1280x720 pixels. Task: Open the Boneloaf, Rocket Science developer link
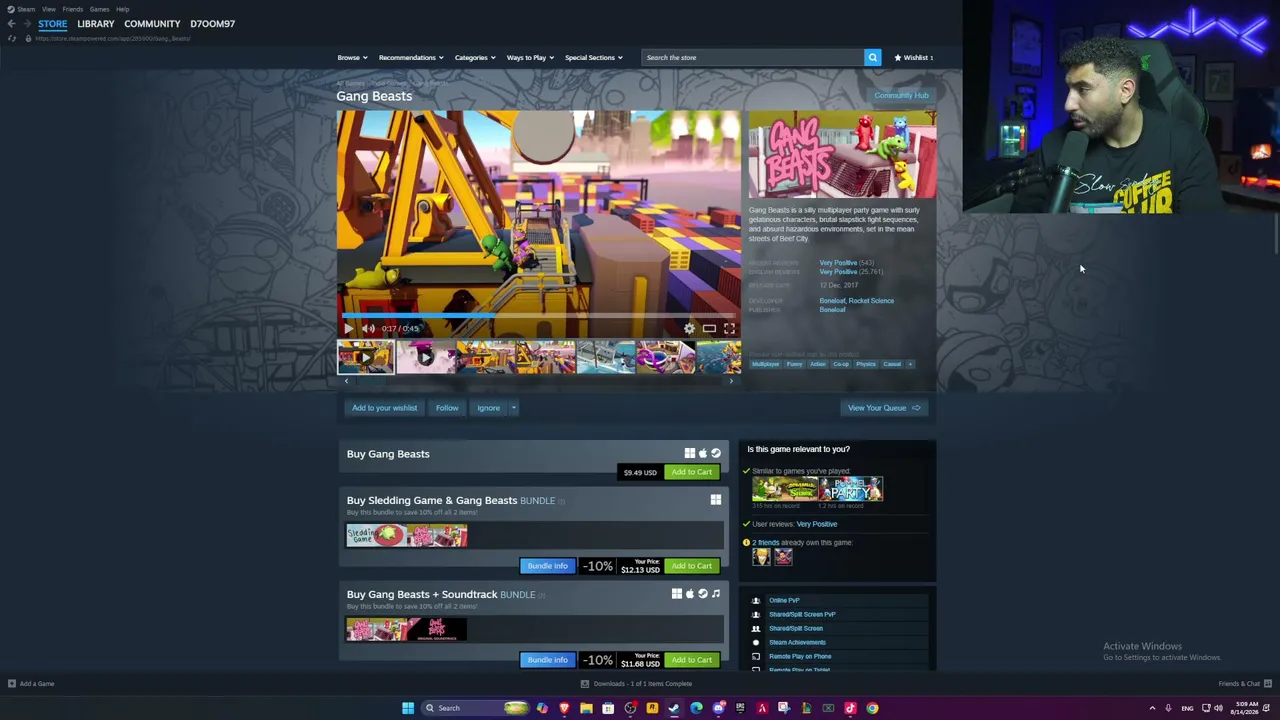(857, 300)
